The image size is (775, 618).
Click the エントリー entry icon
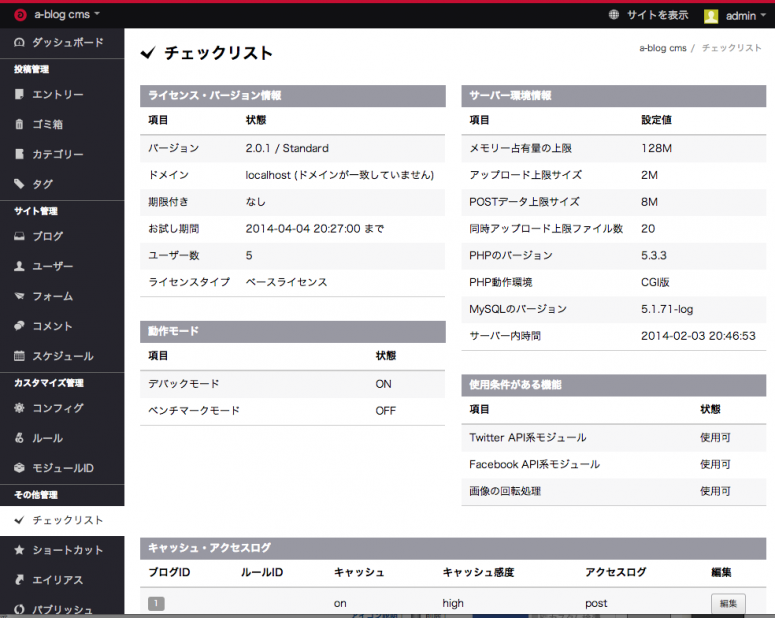(x=19, y=95)
